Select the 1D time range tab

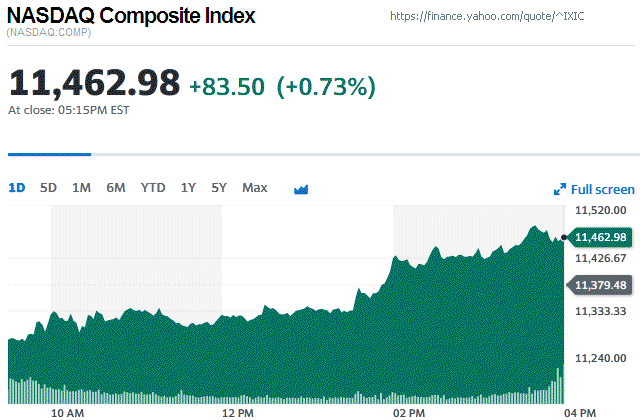coord(17,188)
